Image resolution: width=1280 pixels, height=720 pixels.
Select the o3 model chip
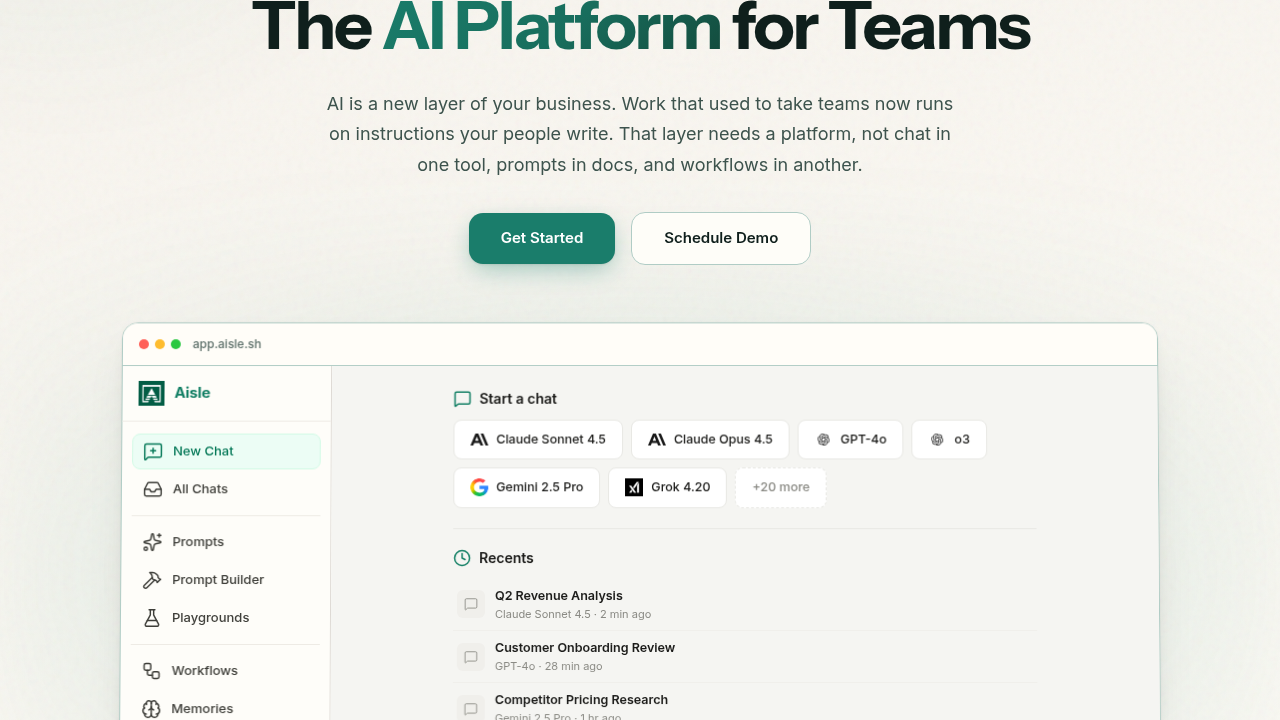click(x=949, y=439)
